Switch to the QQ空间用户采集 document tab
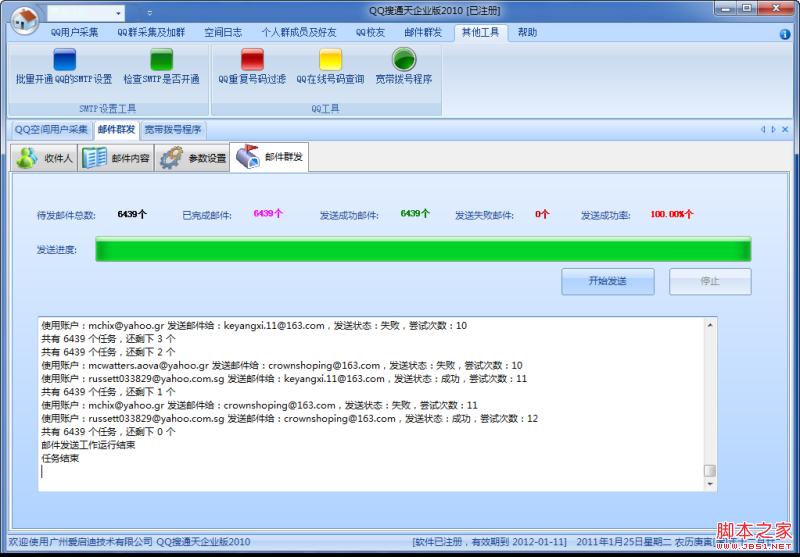Image resolution: width=800 pixels, height=557 pixels. pos(51,129)
